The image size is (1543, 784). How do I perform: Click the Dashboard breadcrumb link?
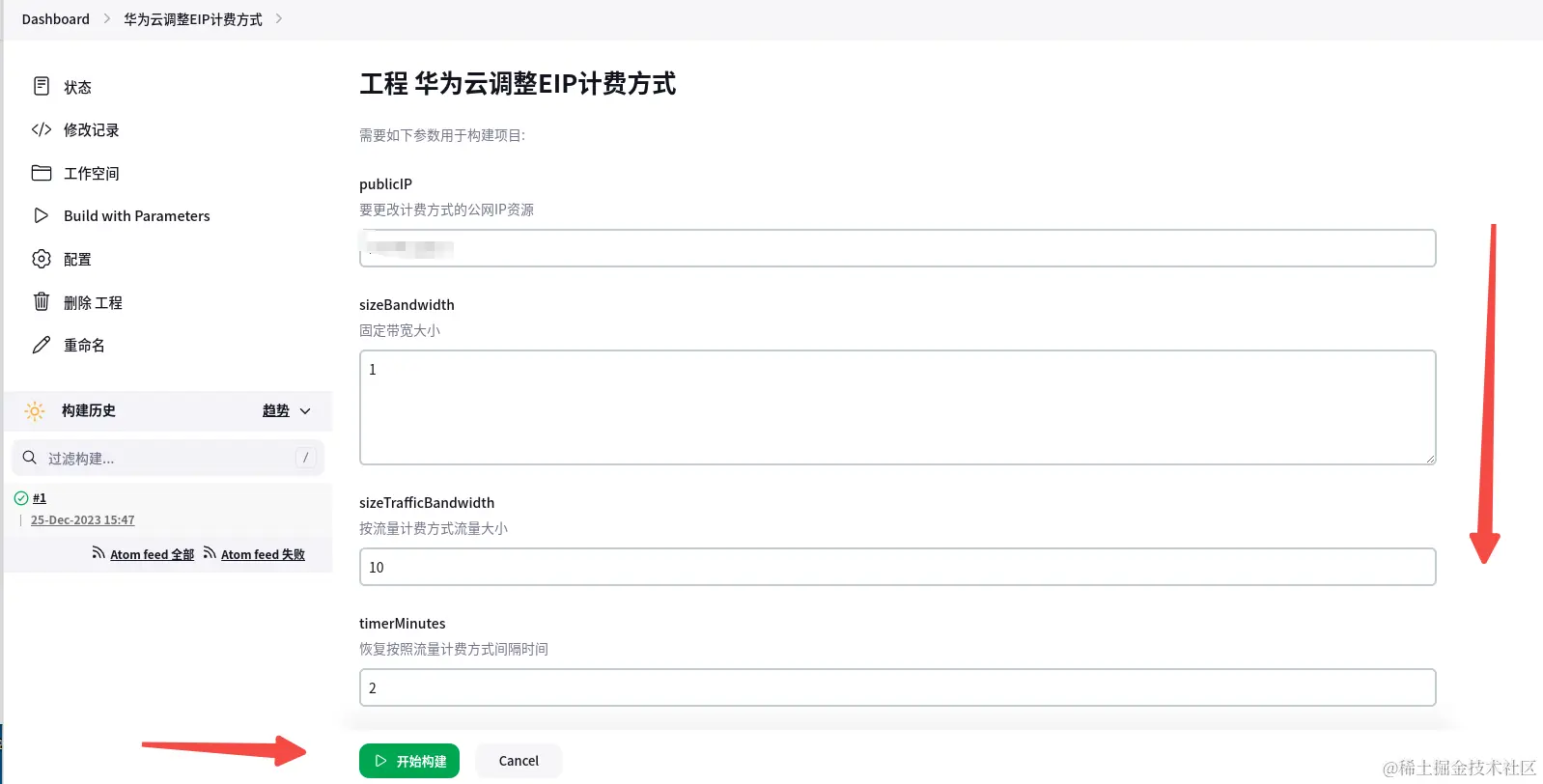pos(56,19)
